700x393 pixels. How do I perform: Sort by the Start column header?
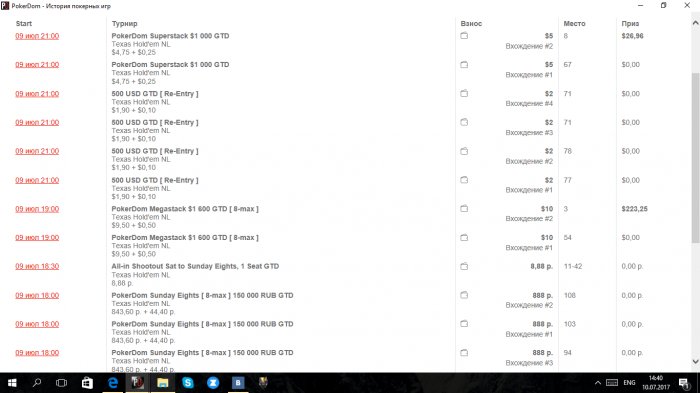tap(24, 24)
